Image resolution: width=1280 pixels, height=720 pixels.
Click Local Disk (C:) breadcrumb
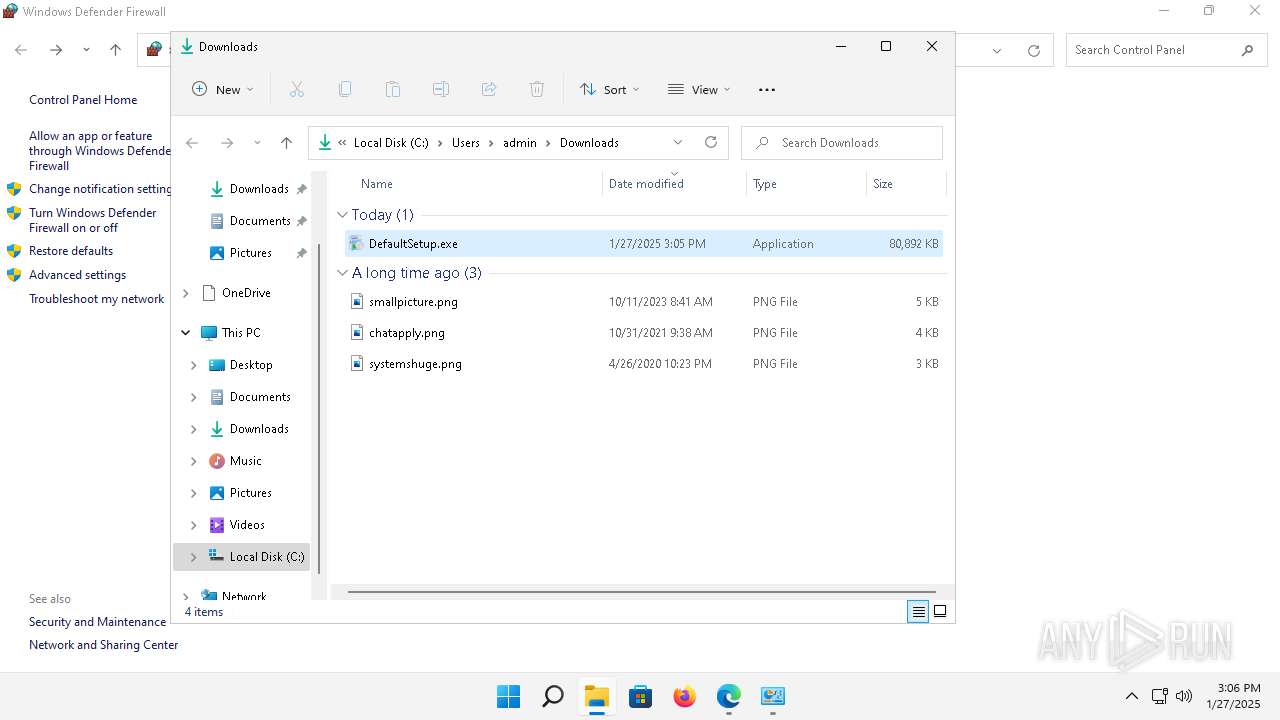pyautogui.click(x=391, y=143)
